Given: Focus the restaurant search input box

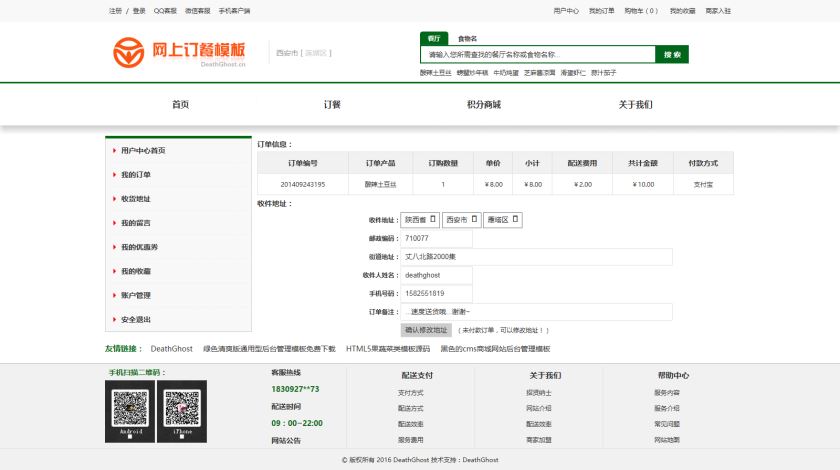Looking at the screenshot, I should [x=538, y=54].
